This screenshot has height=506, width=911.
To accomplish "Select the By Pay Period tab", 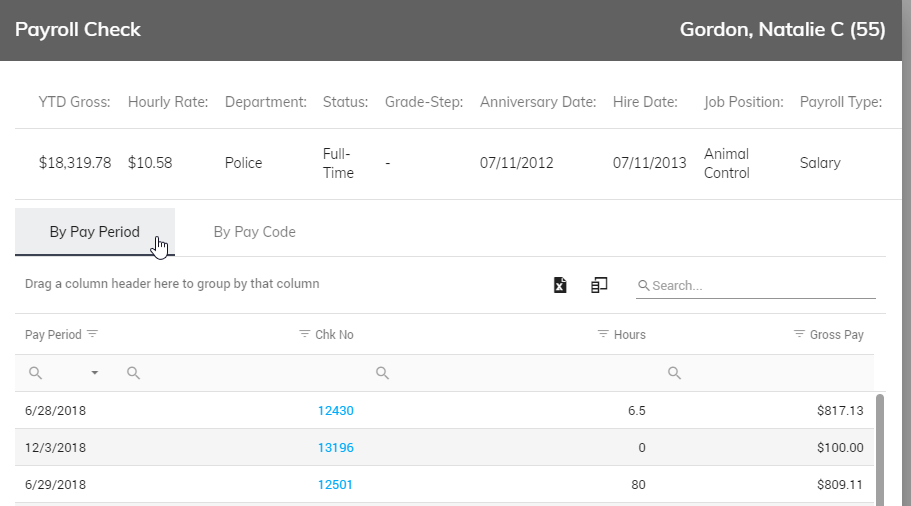I will (95, 232).
